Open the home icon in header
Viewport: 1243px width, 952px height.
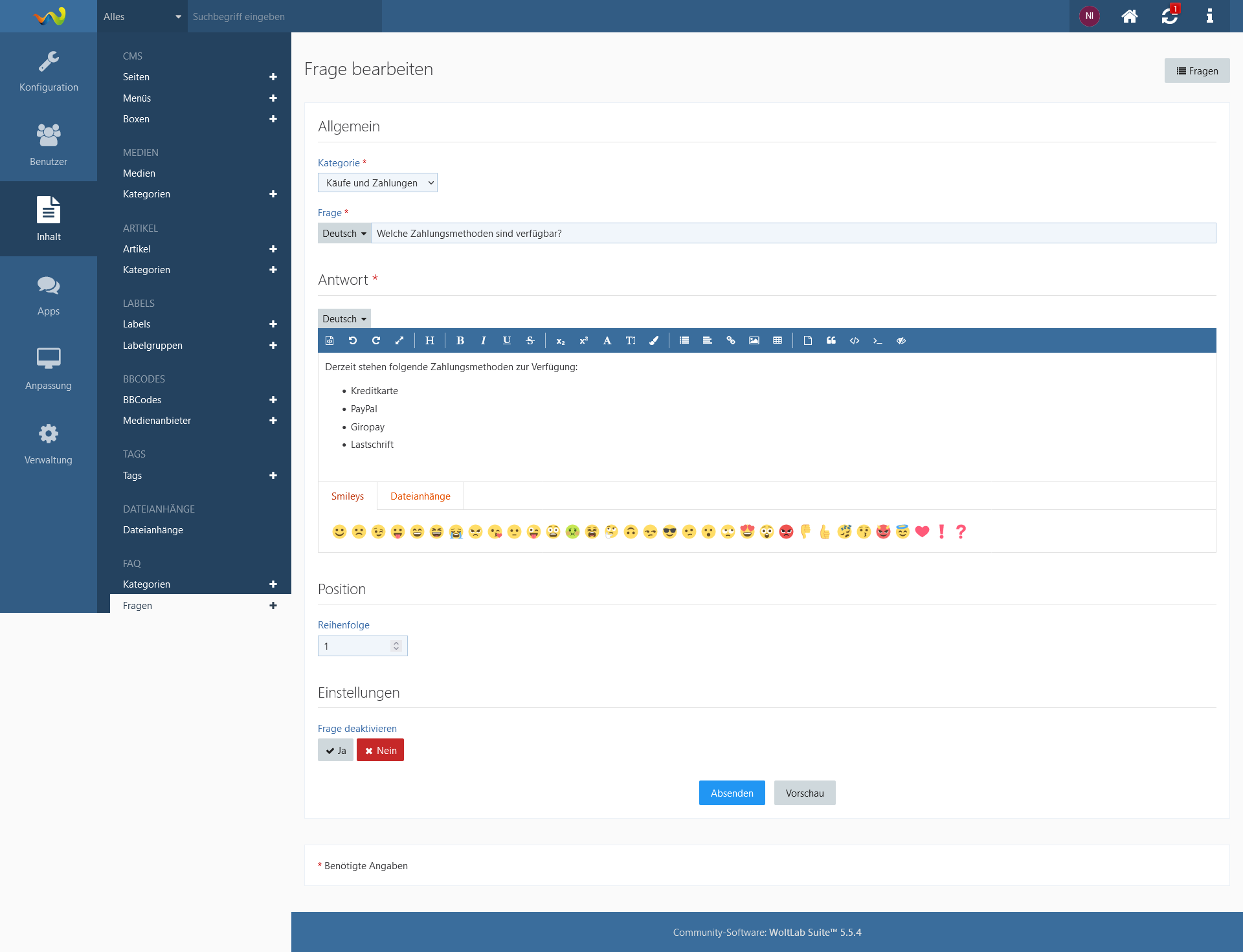[x=1129, y=16]
